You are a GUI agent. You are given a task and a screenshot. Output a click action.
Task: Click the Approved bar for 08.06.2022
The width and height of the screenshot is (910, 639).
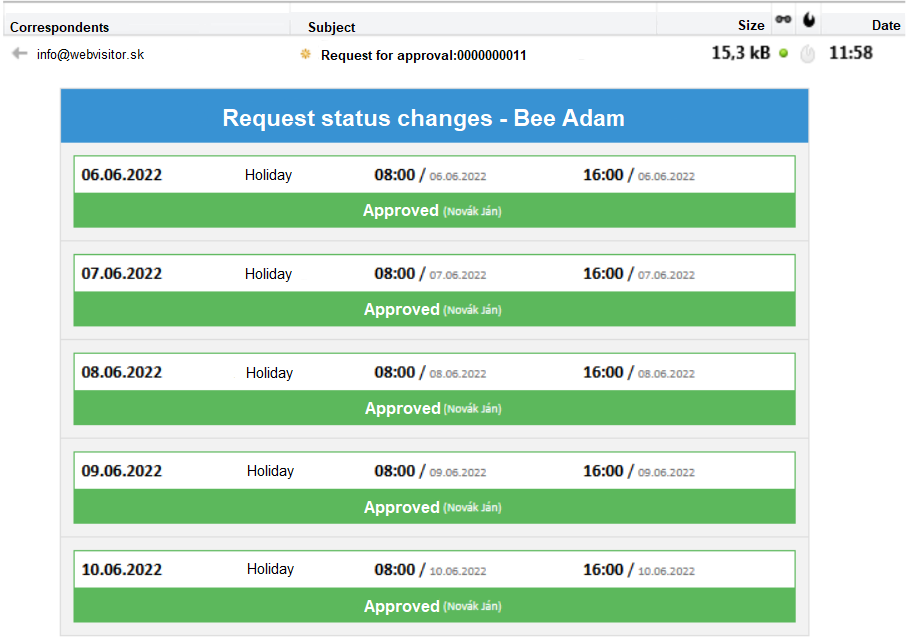(434, 408)
